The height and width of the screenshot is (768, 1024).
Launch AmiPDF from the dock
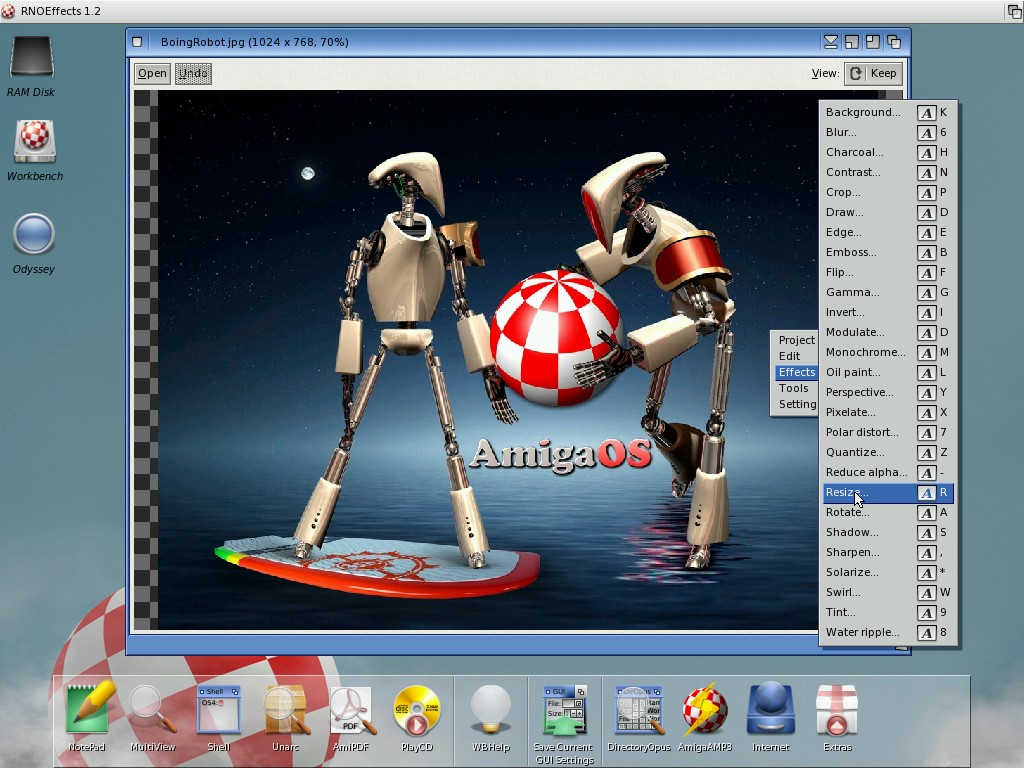pos(352,710)
